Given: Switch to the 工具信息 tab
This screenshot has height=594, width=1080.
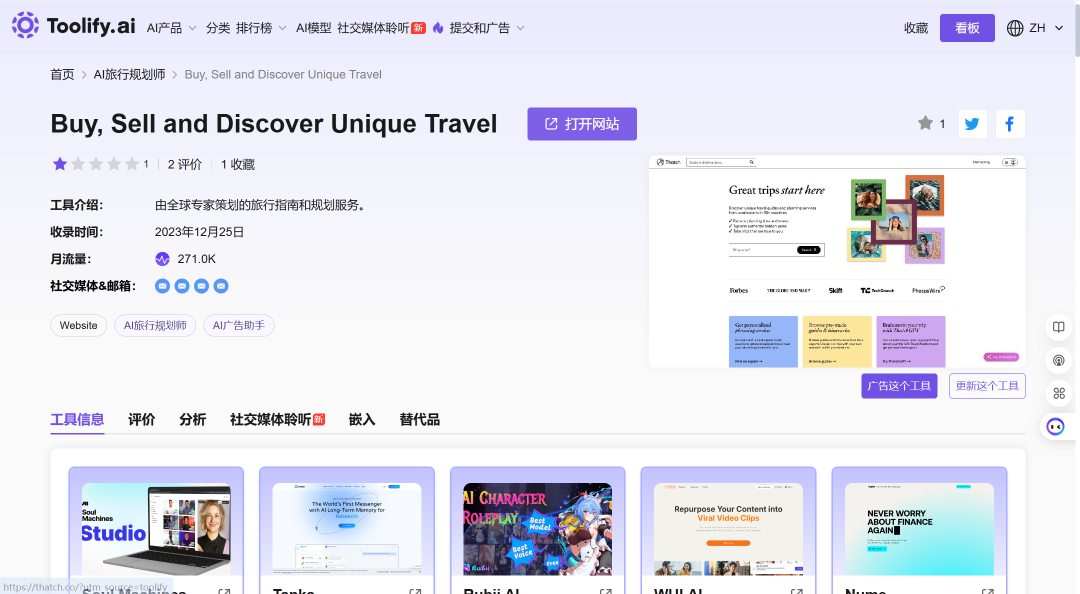Looking at the screenshot, I should point(77,420).
